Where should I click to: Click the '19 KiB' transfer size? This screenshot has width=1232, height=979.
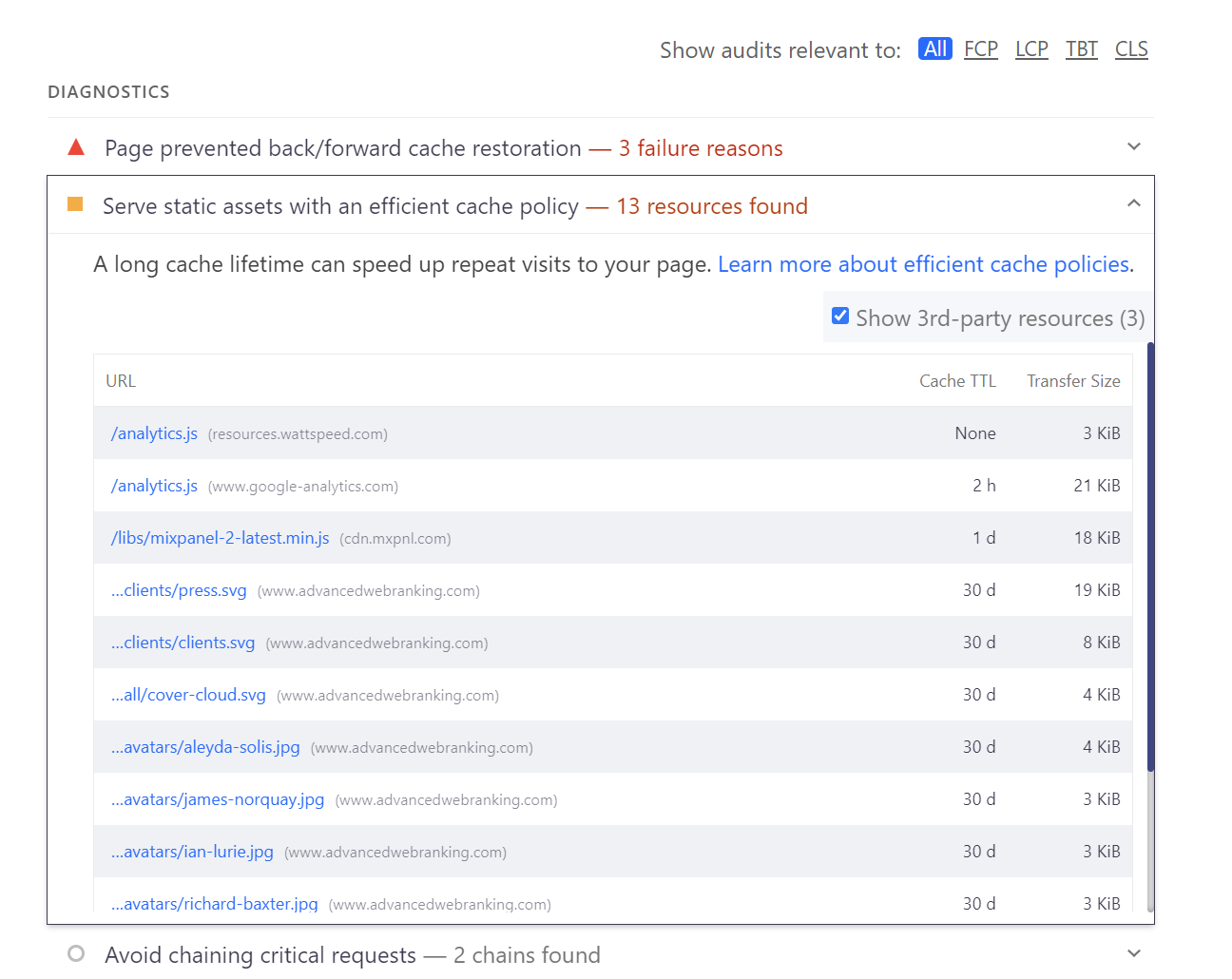tap(1097, 590)
